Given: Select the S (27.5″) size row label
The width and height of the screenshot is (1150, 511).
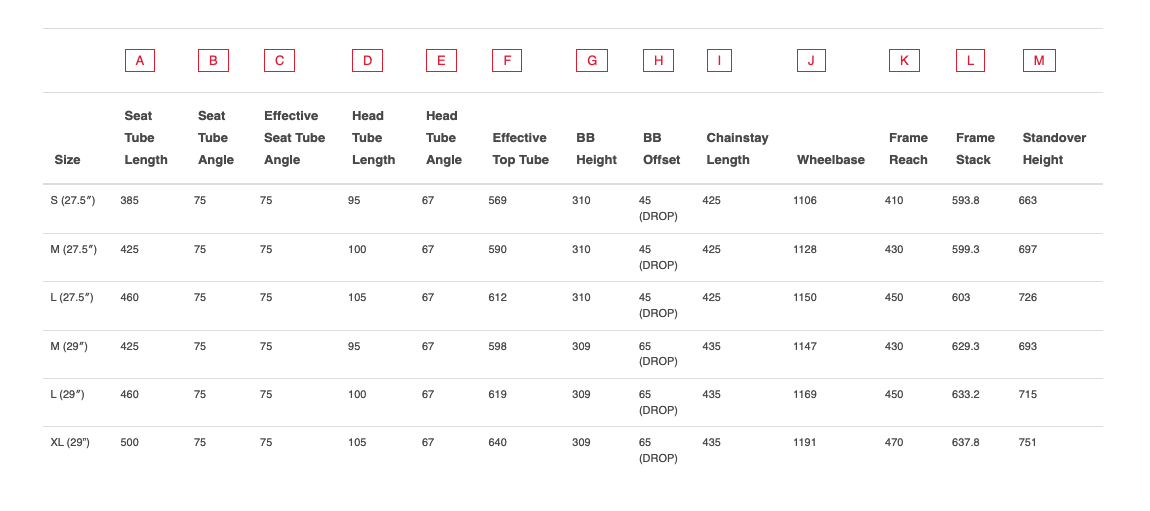Looking at the screenshot, I should click(x=73, y=200).
